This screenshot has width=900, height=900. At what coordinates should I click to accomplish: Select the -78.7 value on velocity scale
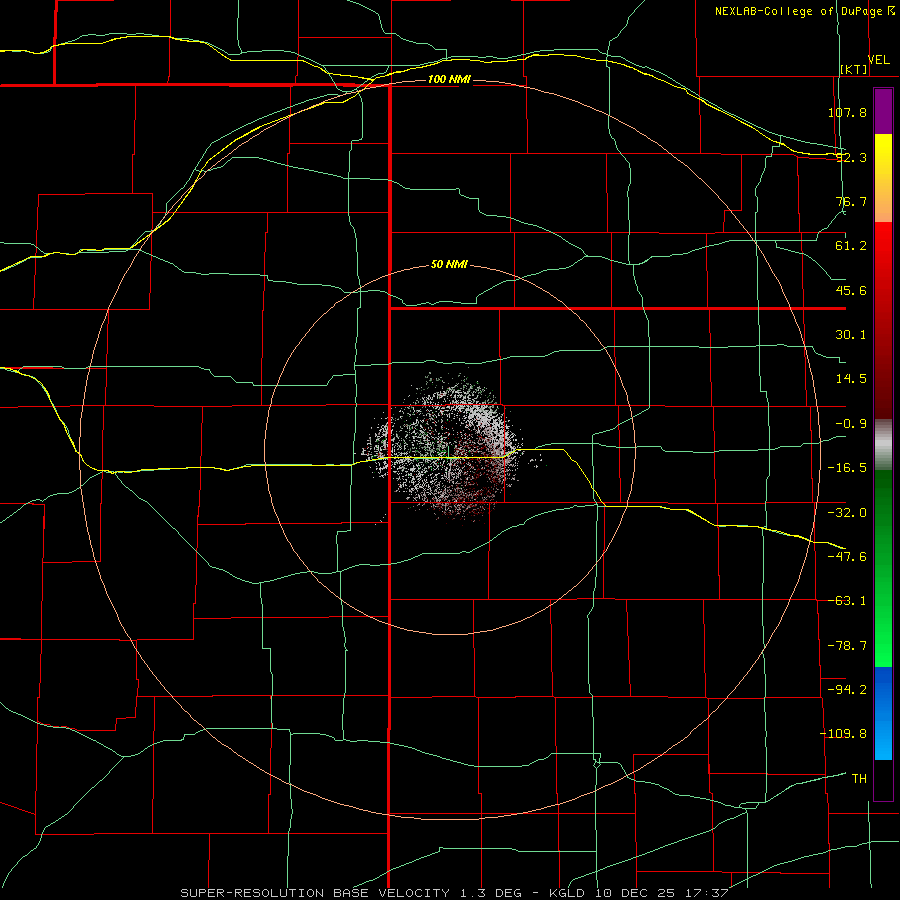[x=847, y=646]
